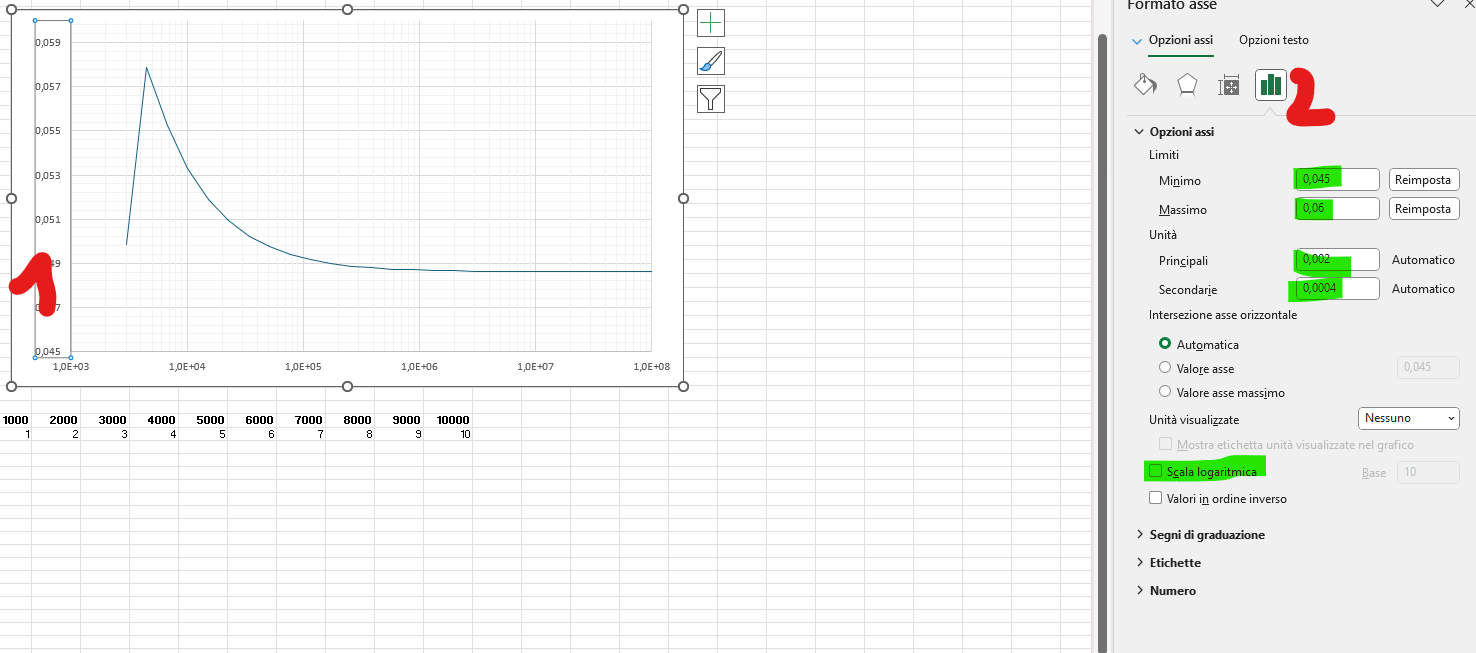Switch to Opzioni testo tab
Image resolution: width=1476 pixels, height=653 pixels.
pyautogui.click(x=1274, y=40)
